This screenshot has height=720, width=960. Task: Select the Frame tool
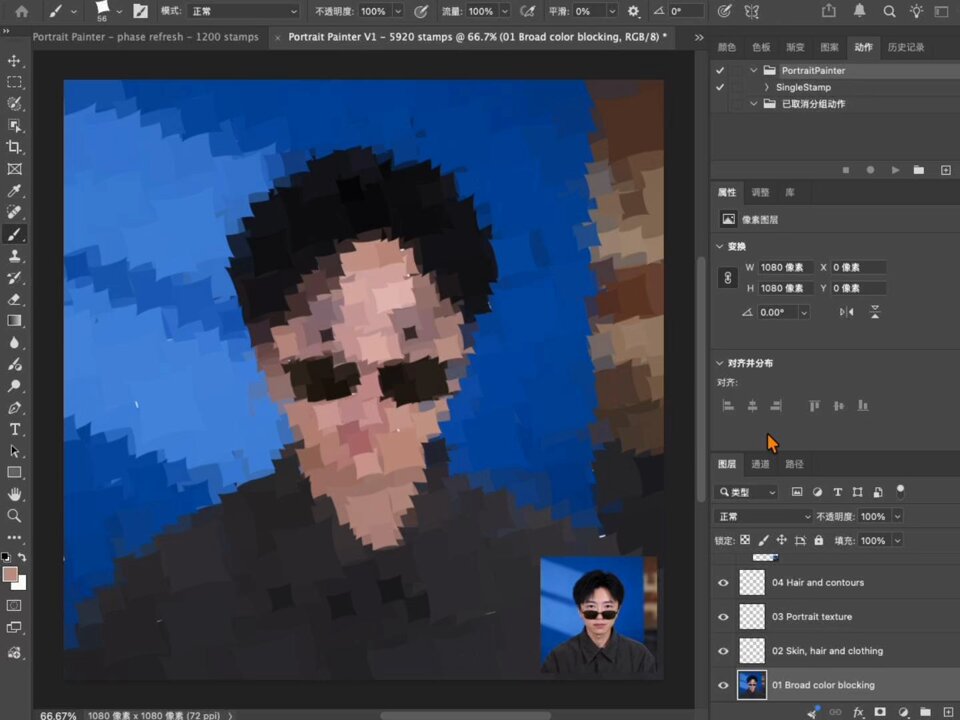[x=14, y=169]
